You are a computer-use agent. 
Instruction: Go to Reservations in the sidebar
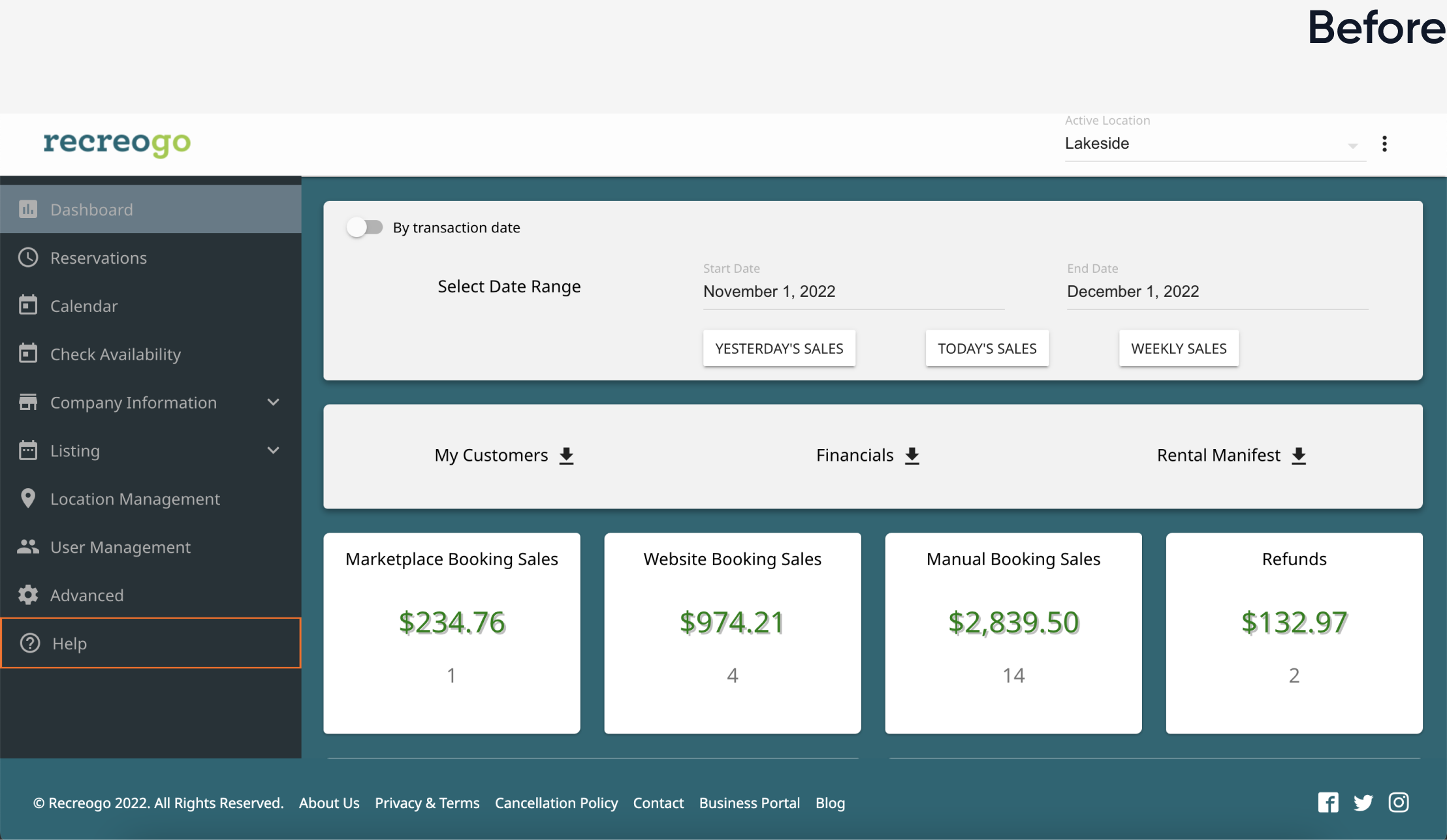click(151, 257)
